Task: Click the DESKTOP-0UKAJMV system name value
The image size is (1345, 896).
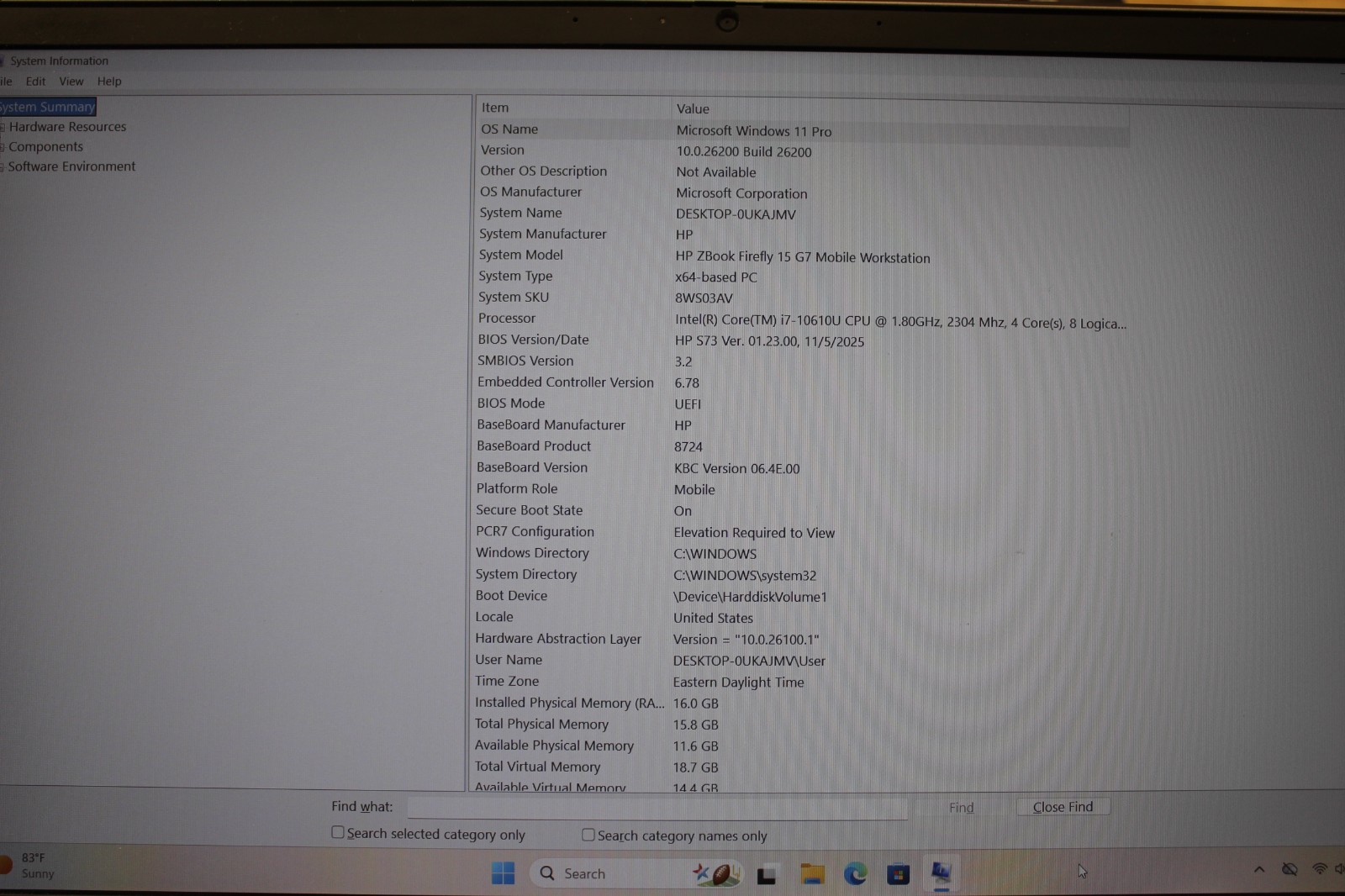Action: [x=736, y=214]
